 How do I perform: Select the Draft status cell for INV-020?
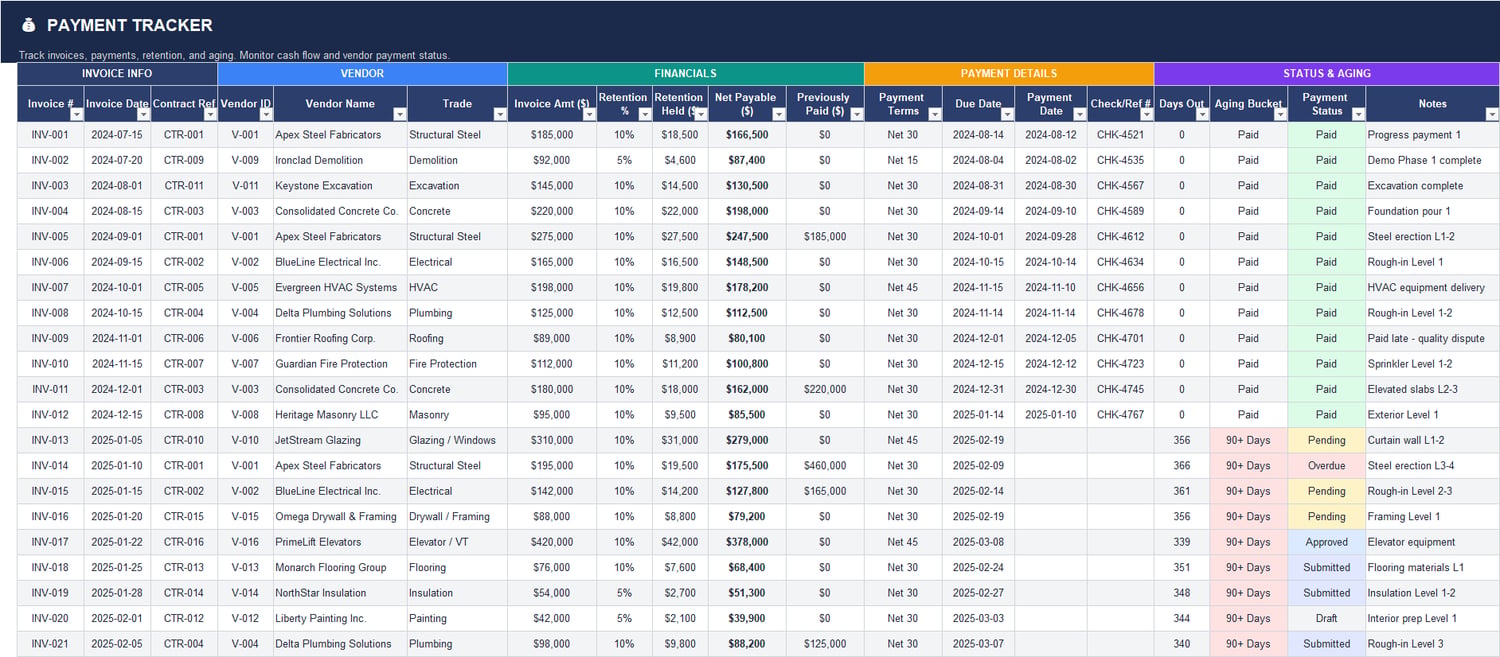tap(1326, 618)
